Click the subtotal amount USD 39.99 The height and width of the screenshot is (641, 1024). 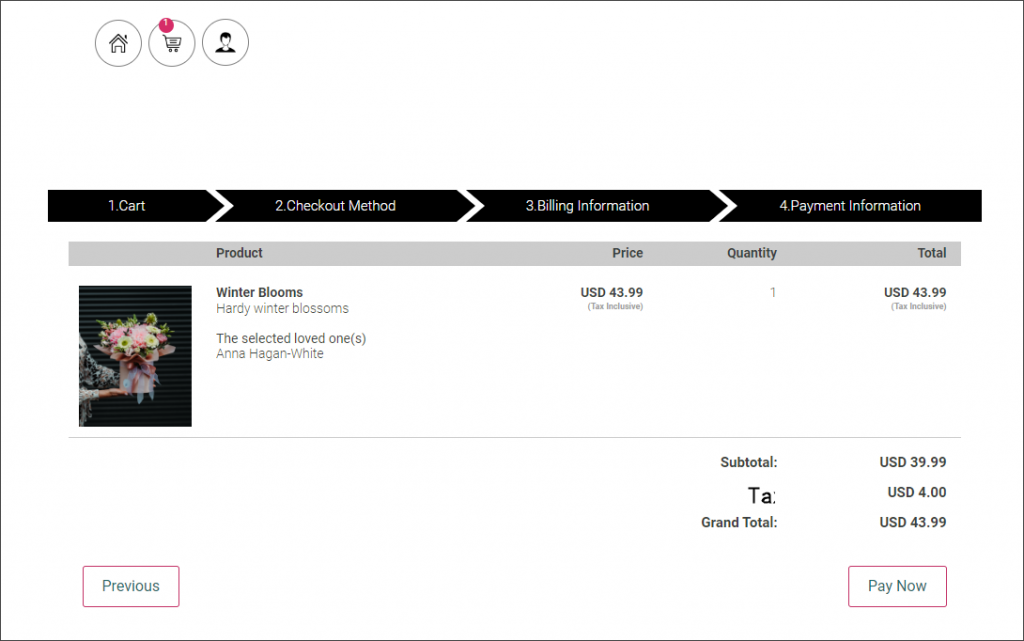point(912,462)
